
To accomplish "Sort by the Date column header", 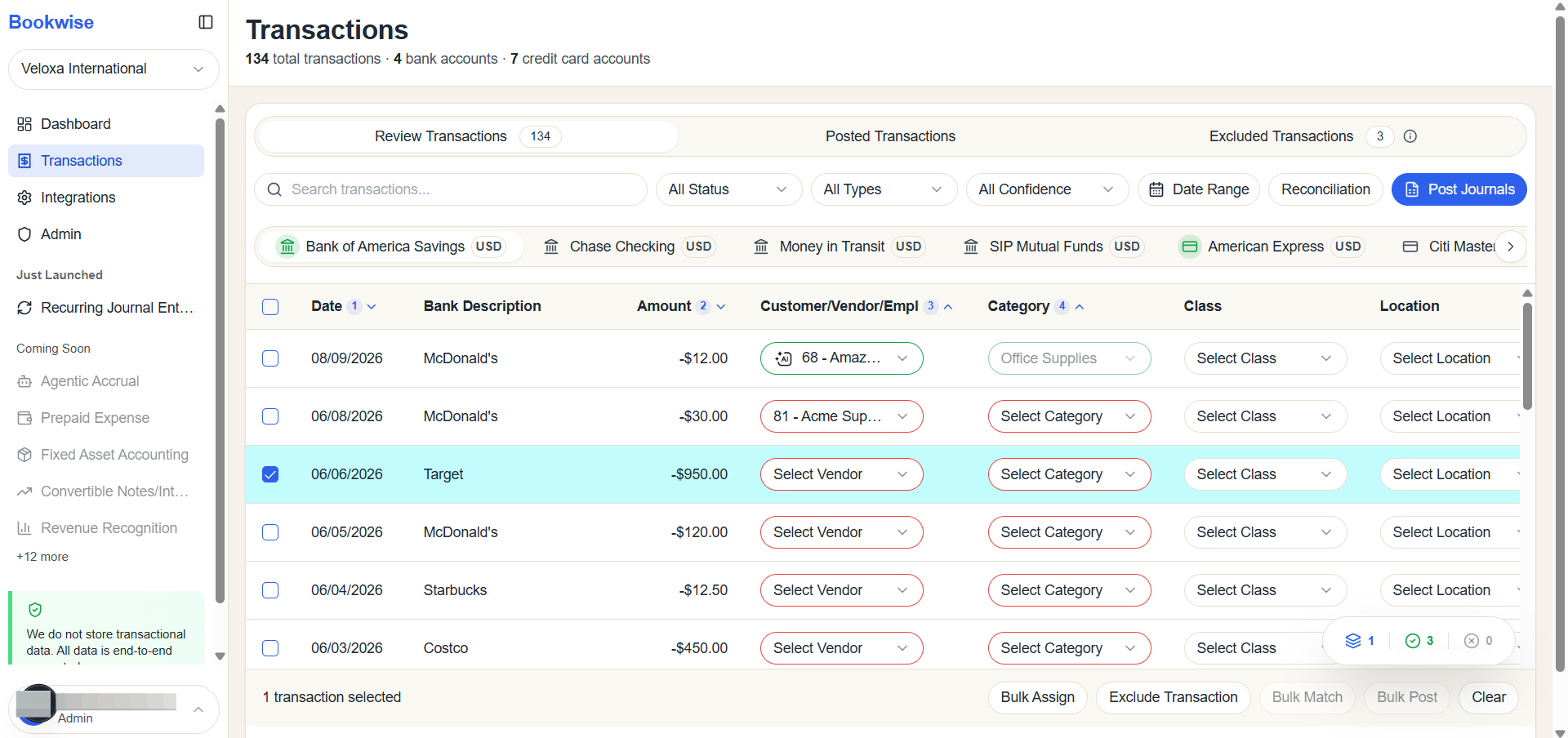I will click(343, 307).
